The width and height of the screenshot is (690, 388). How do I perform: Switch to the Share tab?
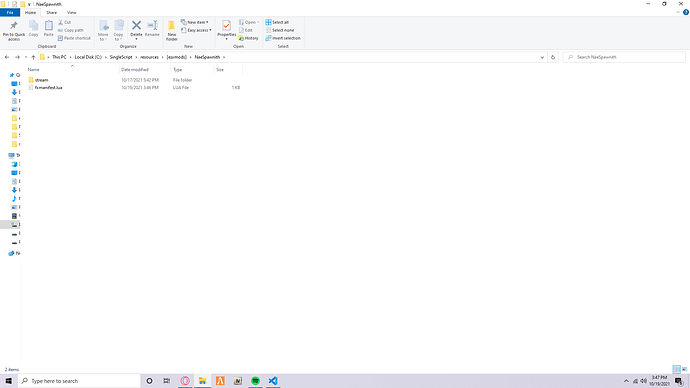[51, 12]
